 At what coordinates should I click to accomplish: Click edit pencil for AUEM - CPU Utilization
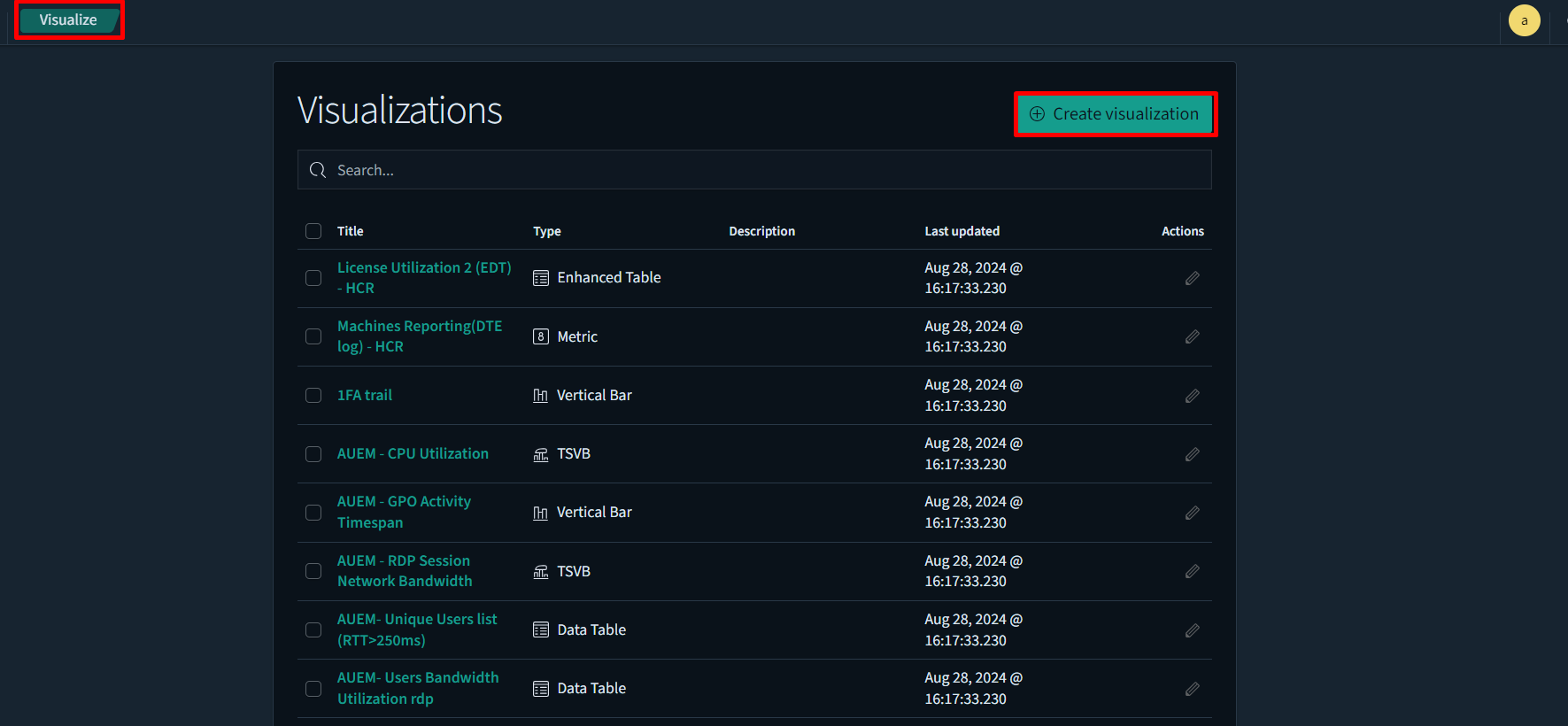click(1192, 454)
